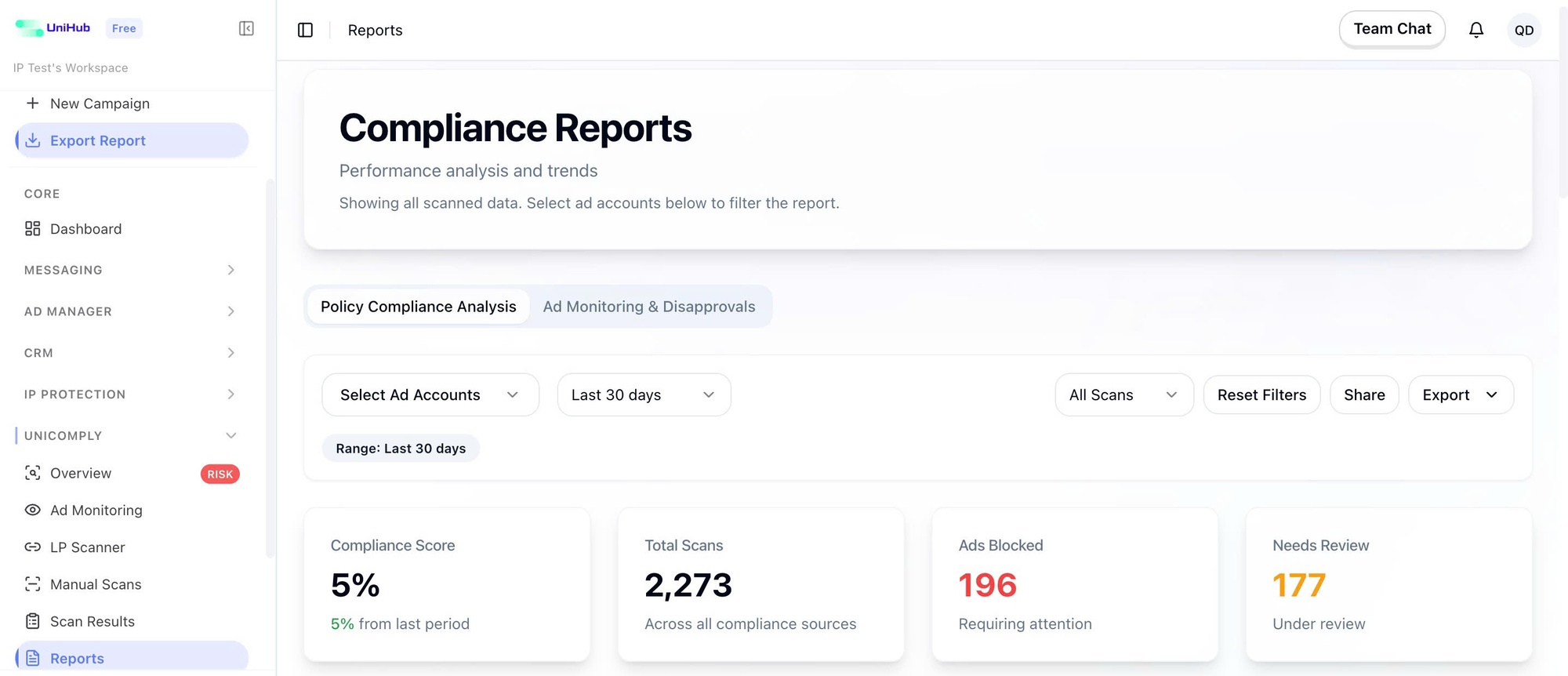The width and height of the screenshot is (1568, 676).
Task: Toggle the sidebar panel icon beside Reports
Action: click(306, 30)
